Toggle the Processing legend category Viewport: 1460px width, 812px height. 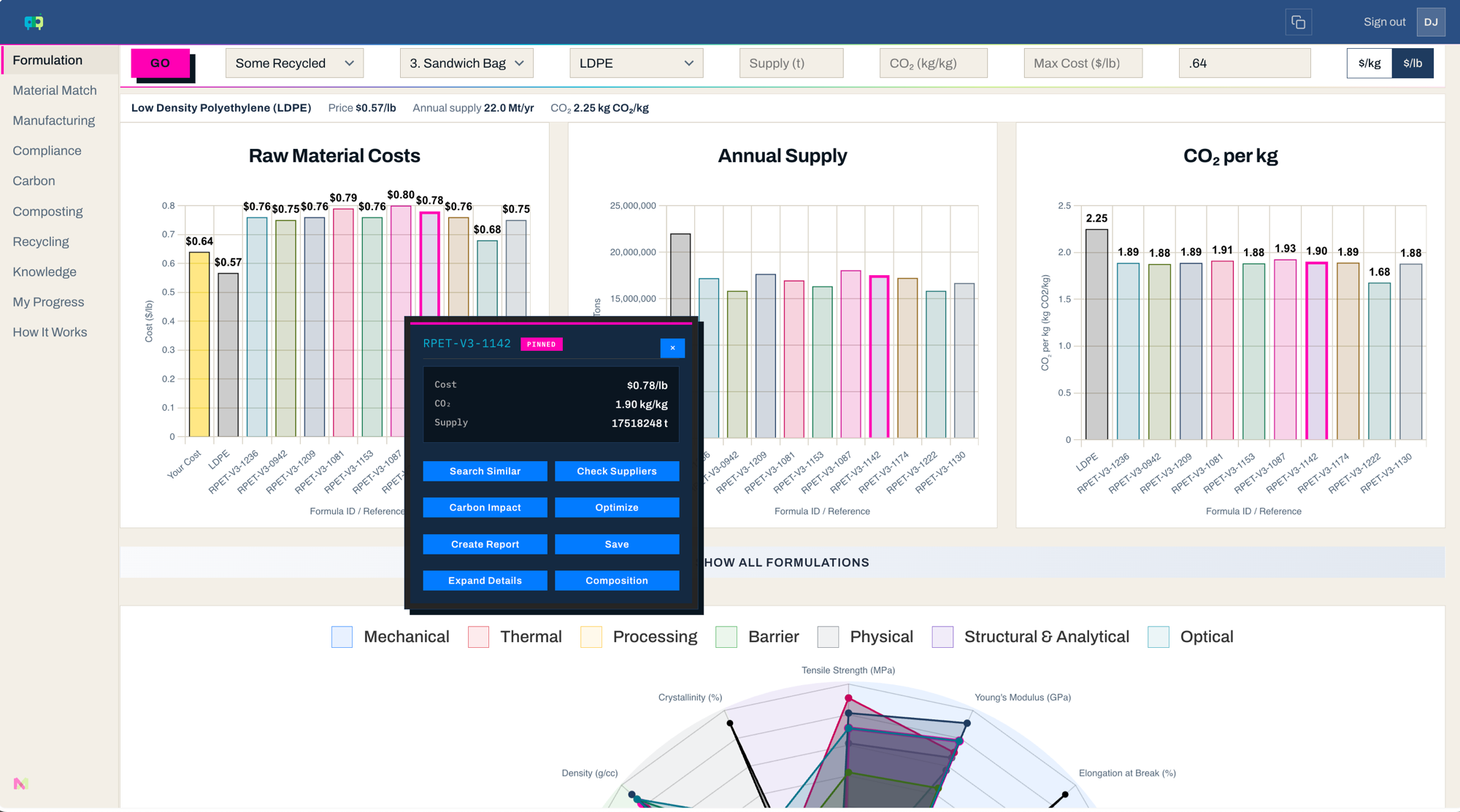point(639,637)
